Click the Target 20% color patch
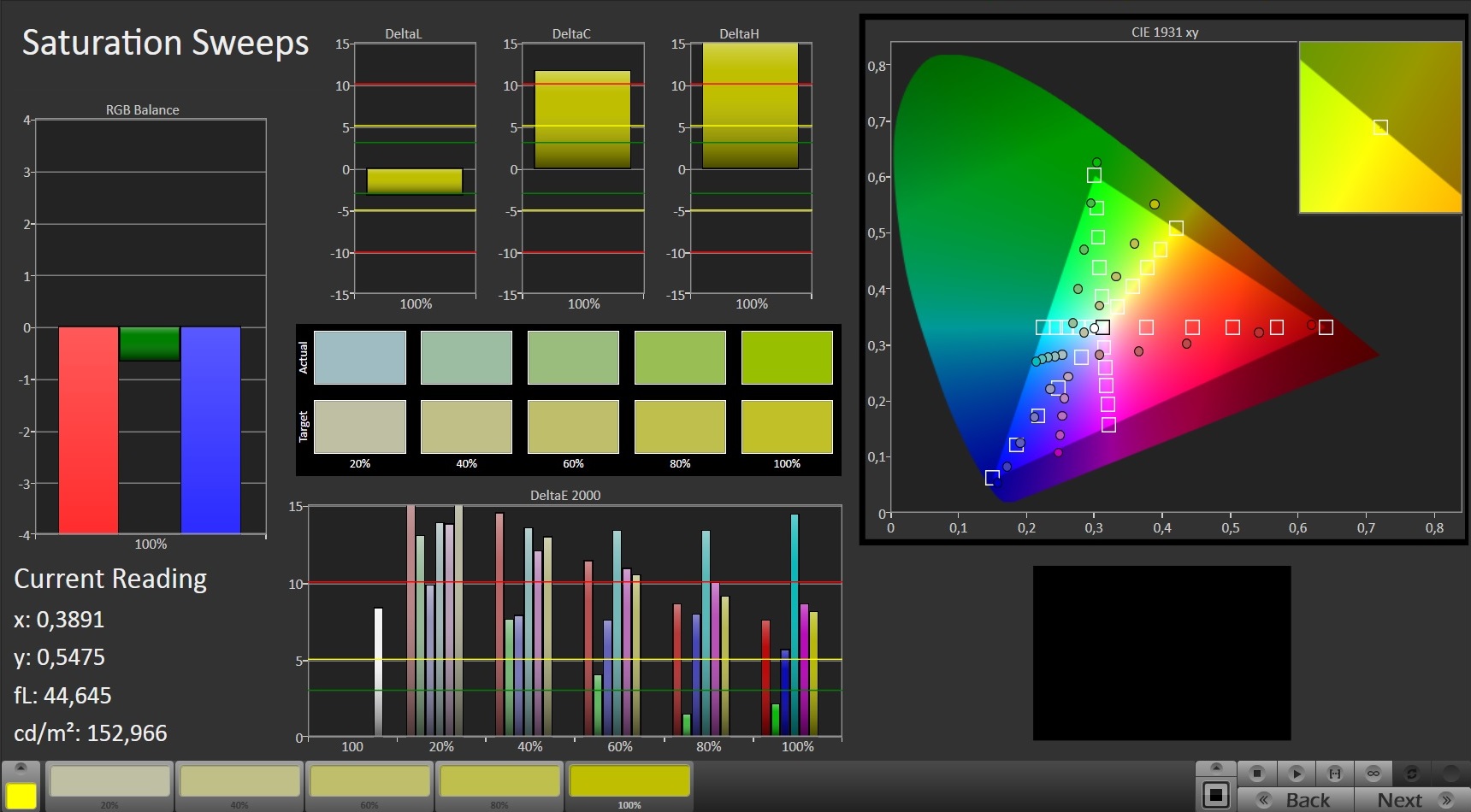Image resolution: width=1471 pixels, height=812 pixels. [x=359, y=427]
